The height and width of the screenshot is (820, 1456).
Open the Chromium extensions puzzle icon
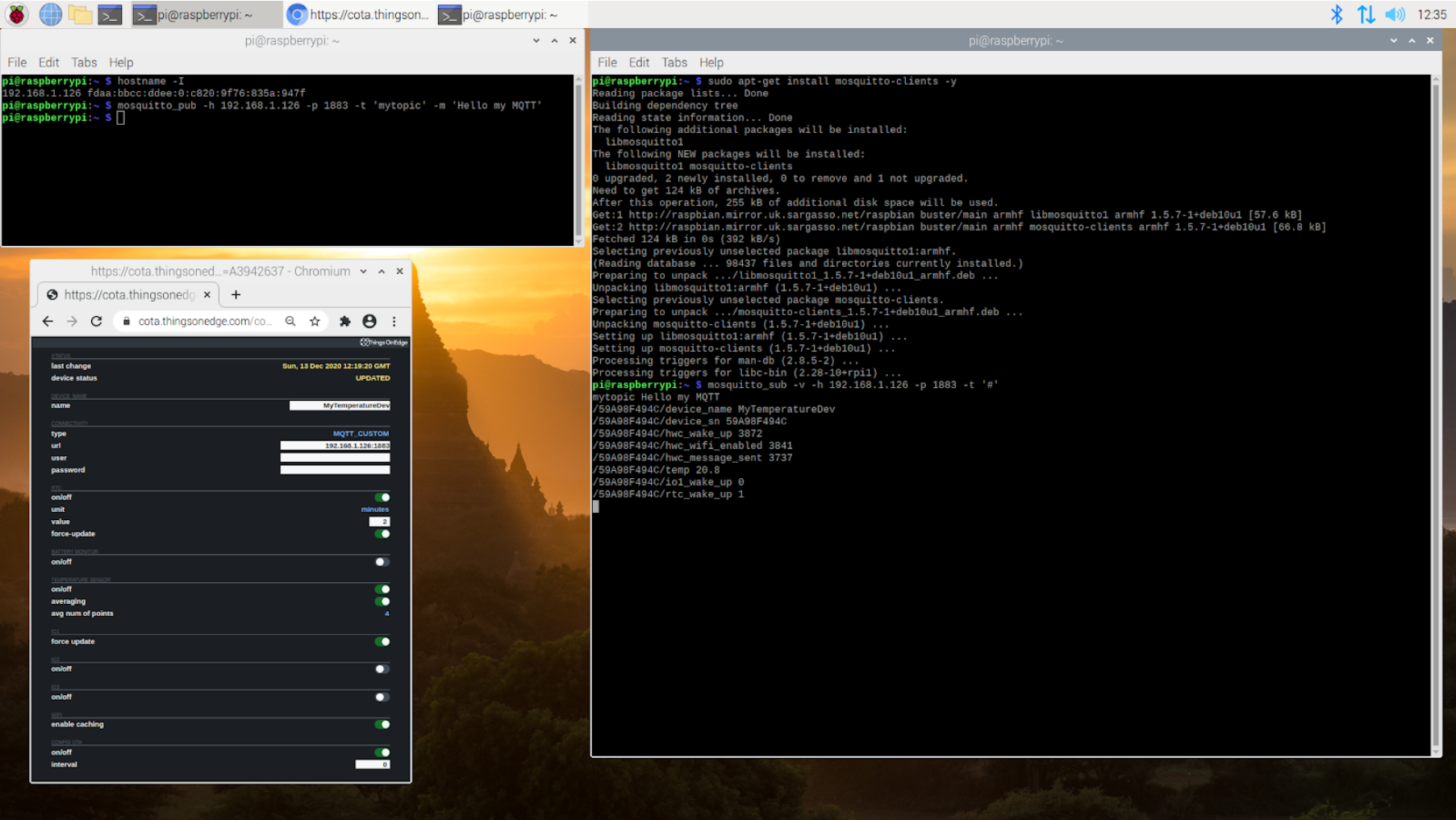[345, 321]
